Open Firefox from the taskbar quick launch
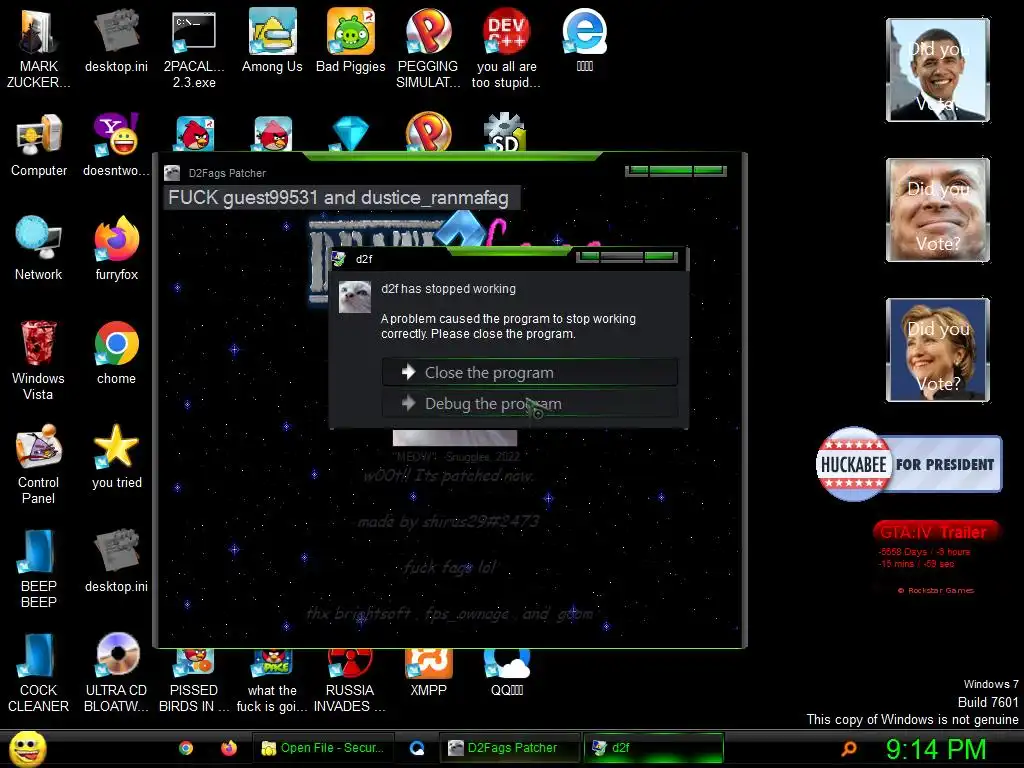The width and height of the screenshot is (1024, 768). tap(229, 748)
